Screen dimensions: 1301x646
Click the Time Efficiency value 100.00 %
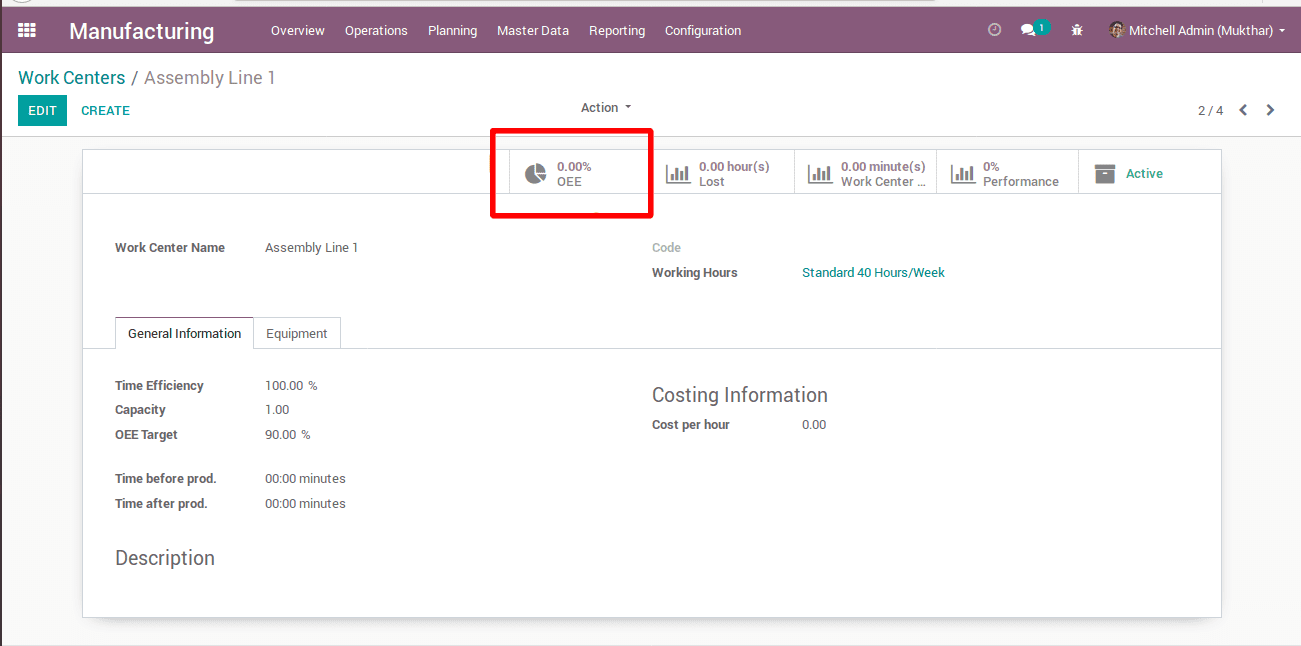[x=291, y=385]
